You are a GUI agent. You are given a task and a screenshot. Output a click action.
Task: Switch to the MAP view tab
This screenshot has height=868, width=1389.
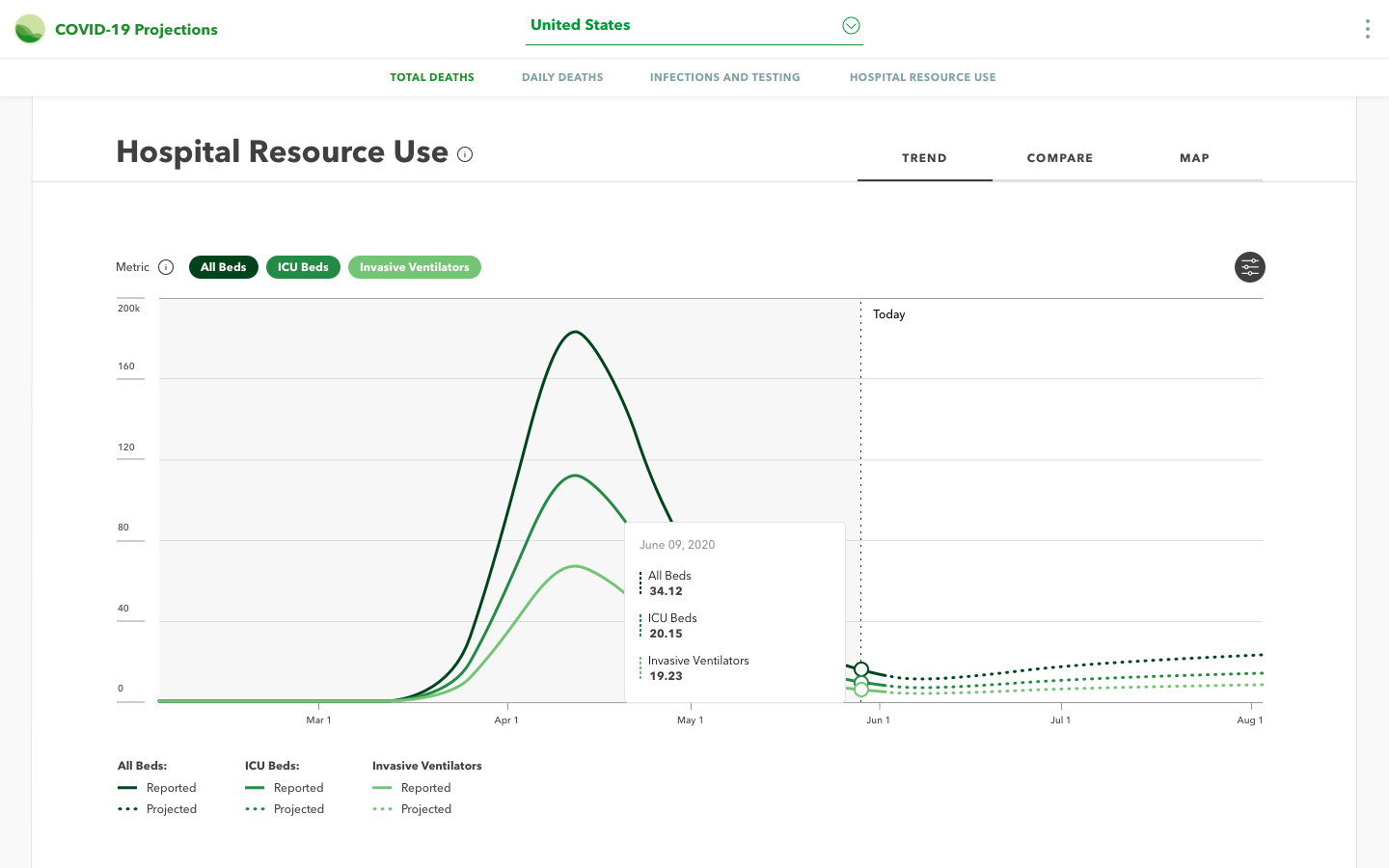1194,158
